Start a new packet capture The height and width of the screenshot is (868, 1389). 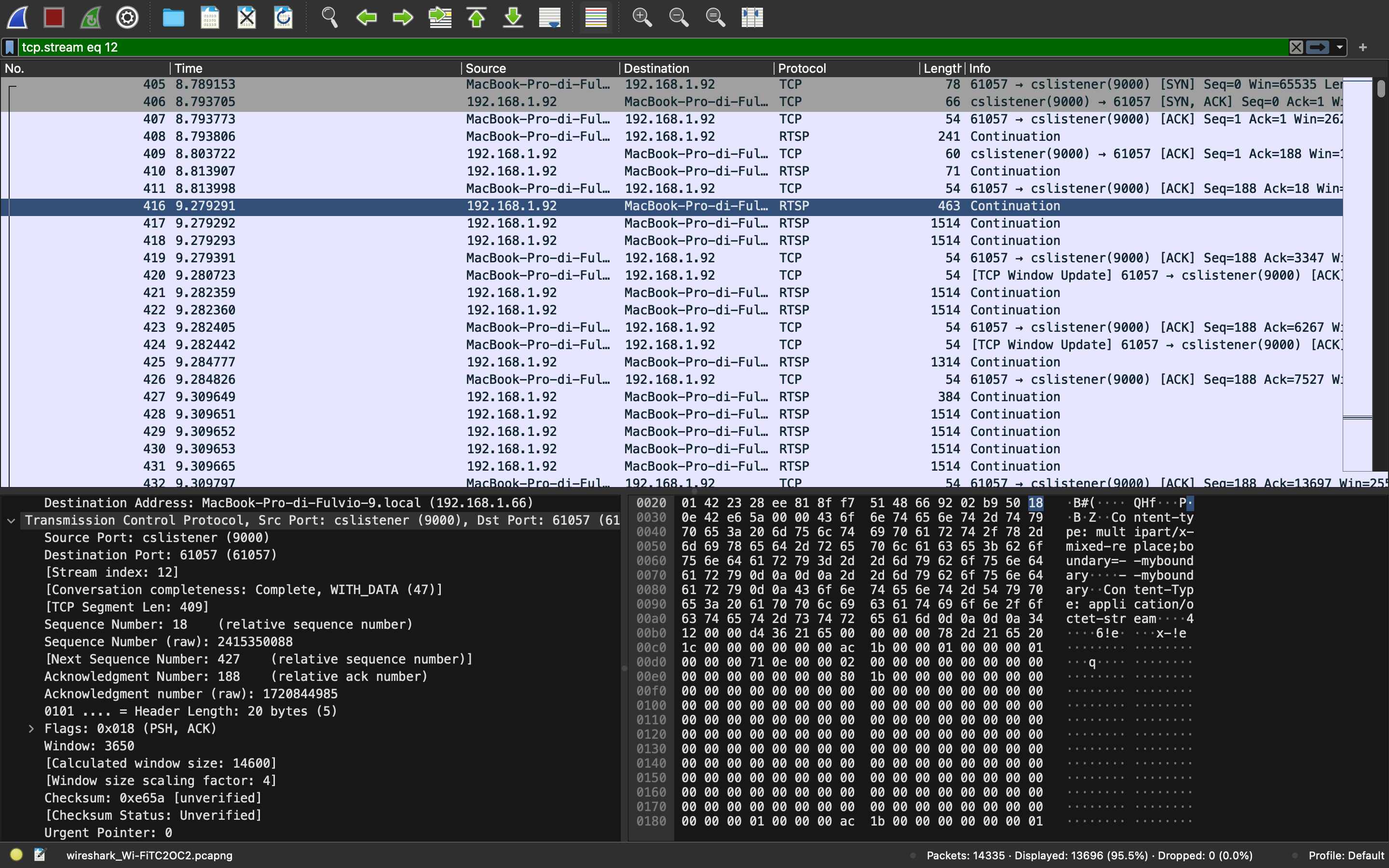point(17,17)
